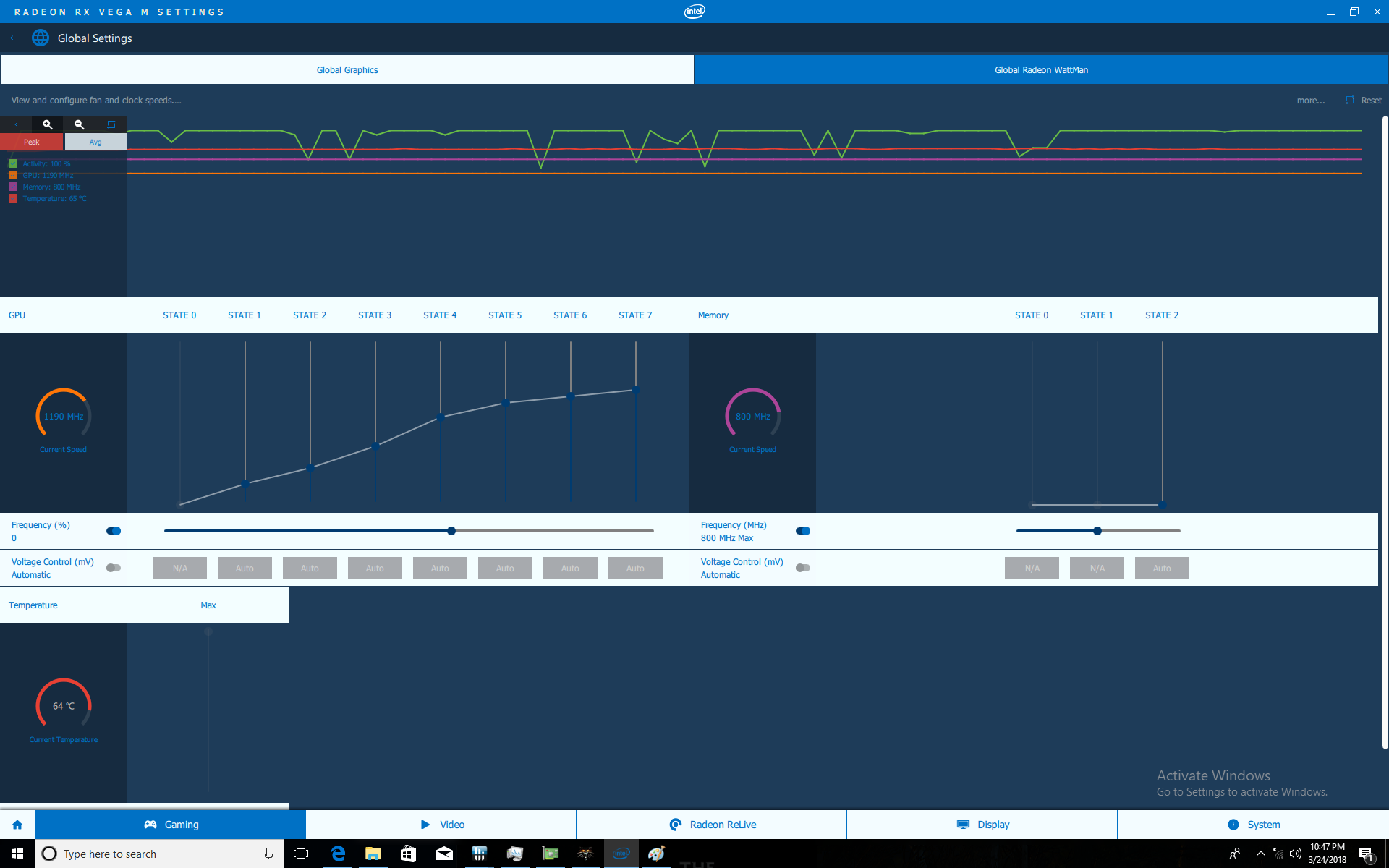This screenshot has width=1389, height=868.
Task: Switch the graph to Avg values
Action: [x=95, y=142]
